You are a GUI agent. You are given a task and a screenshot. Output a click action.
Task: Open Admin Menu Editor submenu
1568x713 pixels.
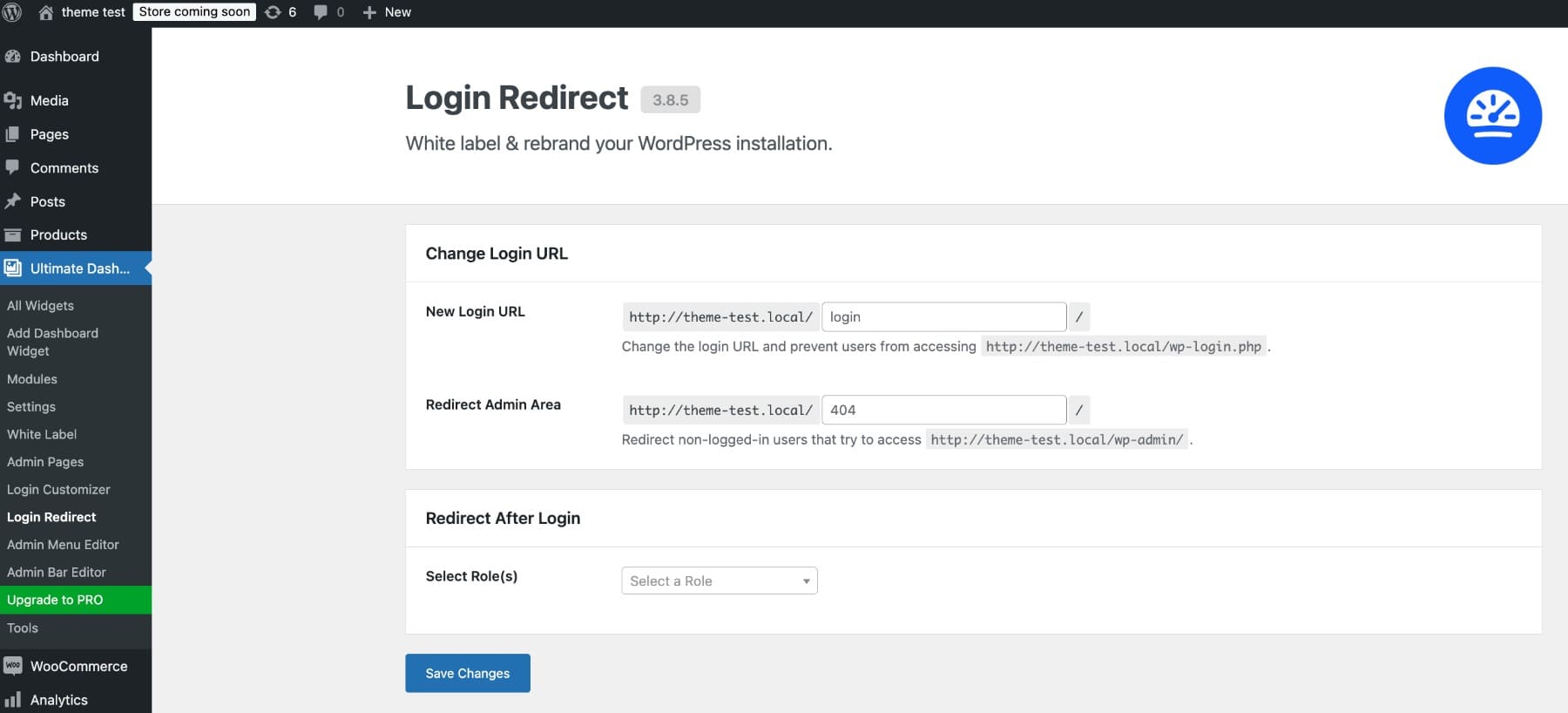[63, 545]
